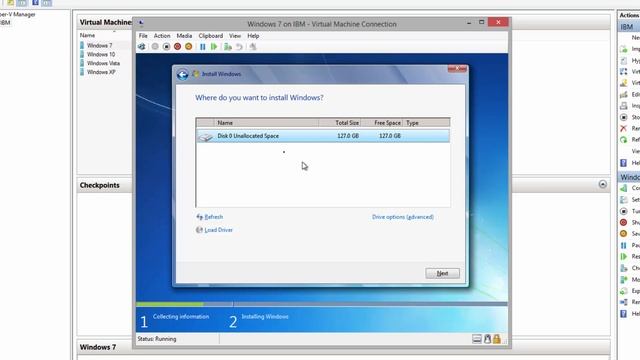Click the Connect icon in Windows 7 actions
This screenshot has height=360, width=640.
click(x=623, y=188)
